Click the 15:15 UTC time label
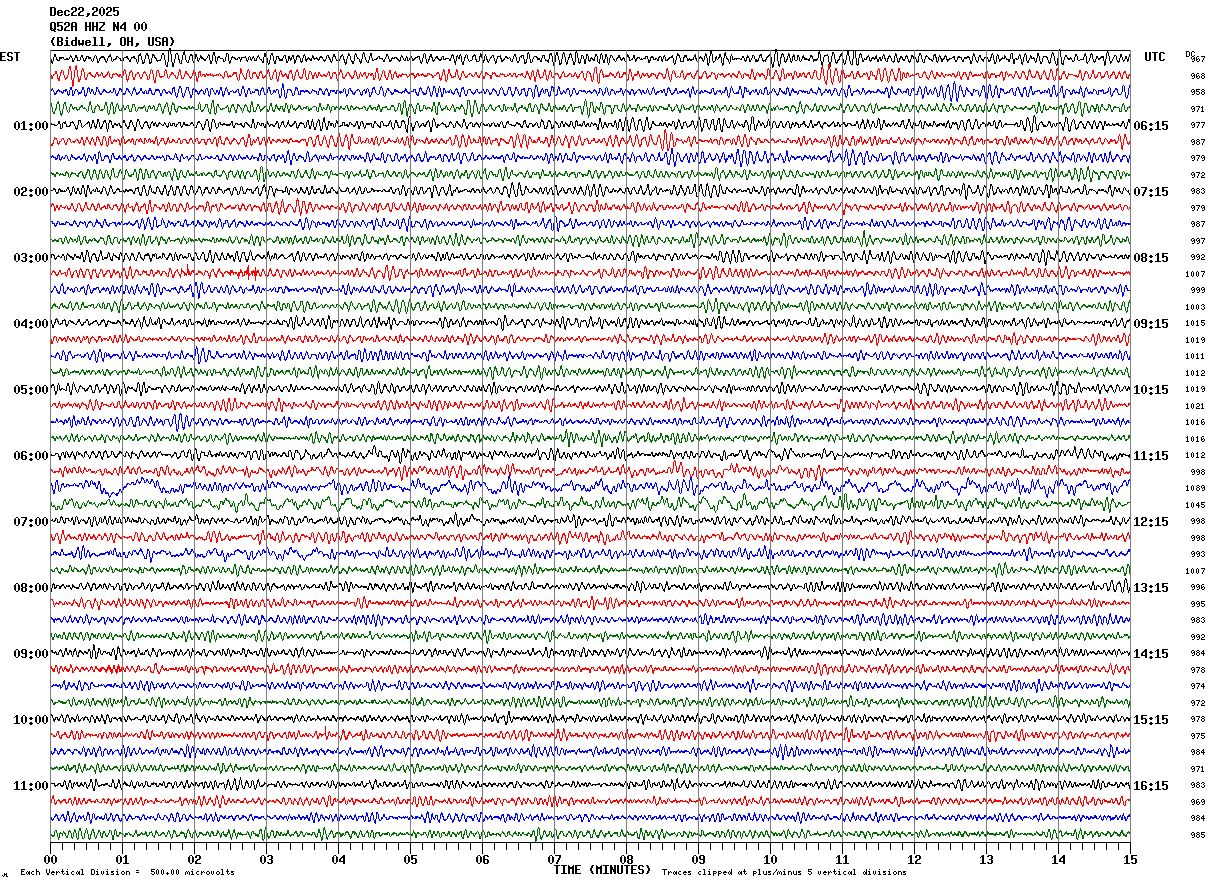Image resolution: width=1210 pixels, height=886 pixels. [1151, 720]
